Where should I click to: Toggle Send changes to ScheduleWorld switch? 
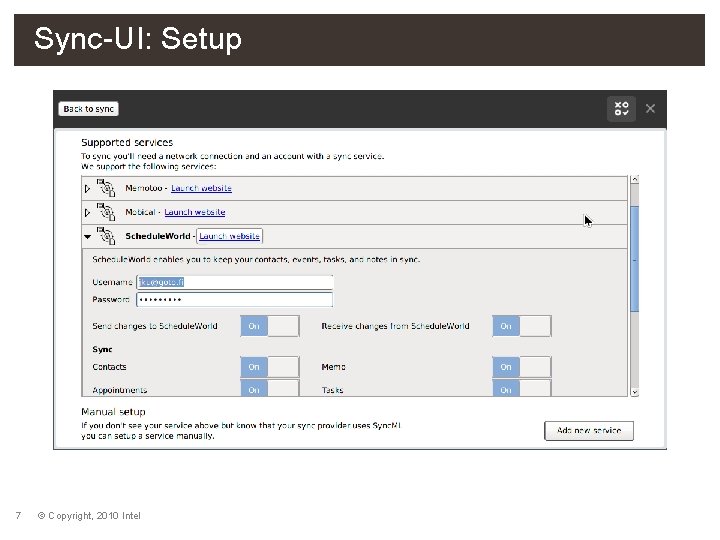click(270, 326)
